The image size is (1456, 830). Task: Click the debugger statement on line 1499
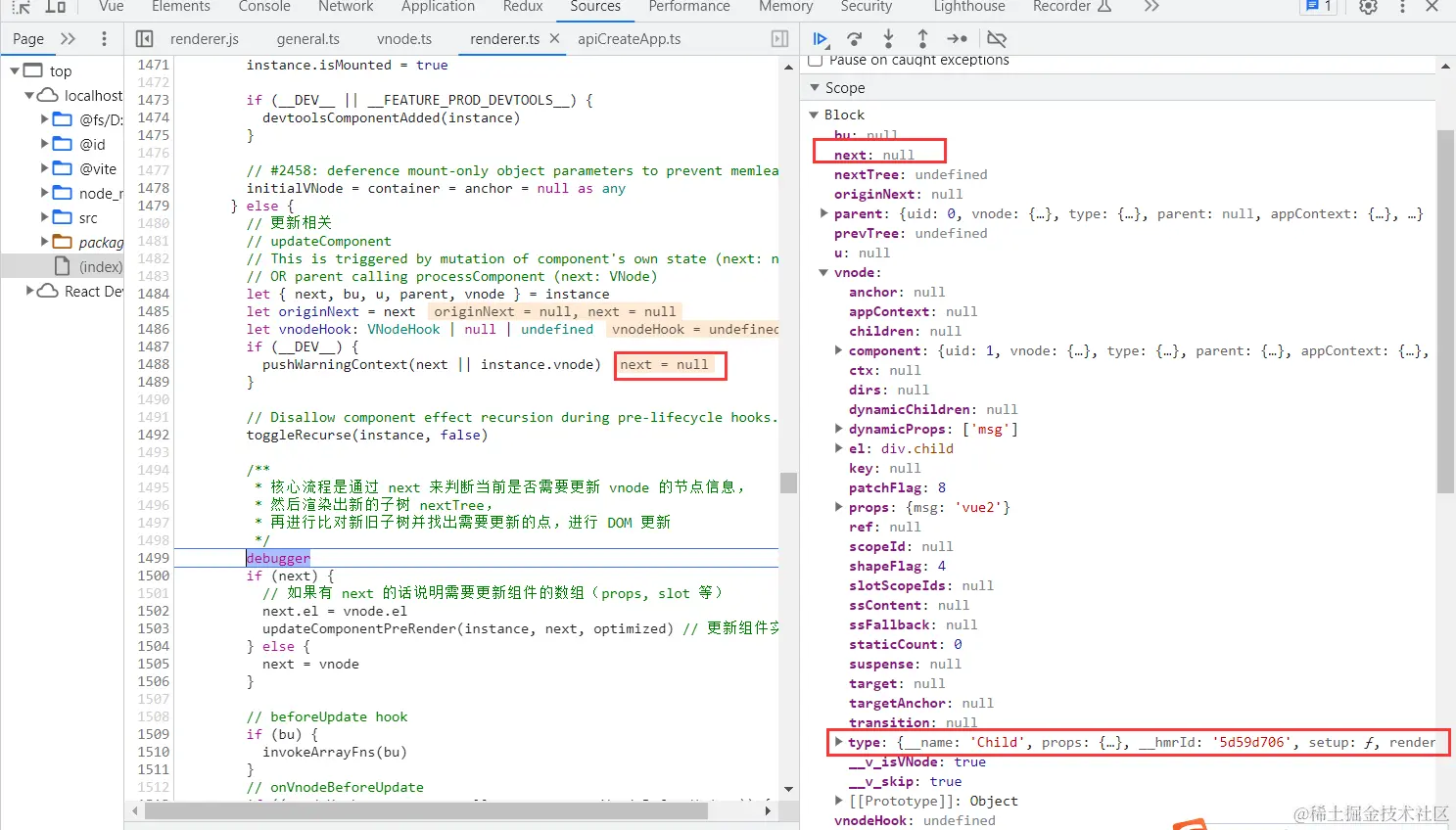tap(278, 558)
